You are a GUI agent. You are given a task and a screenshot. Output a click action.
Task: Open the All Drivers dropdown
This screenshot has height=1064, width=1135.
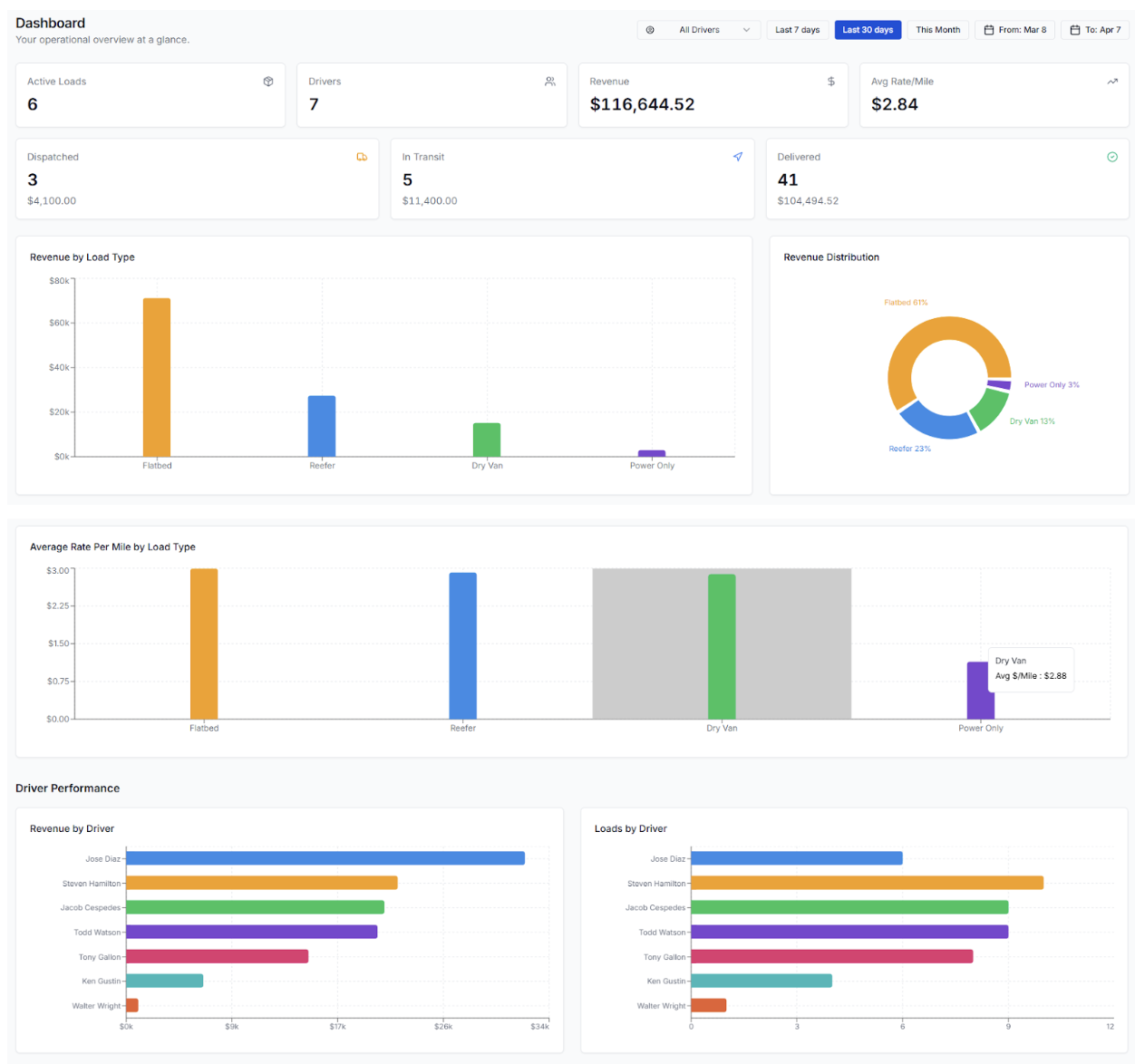[698, 29]
